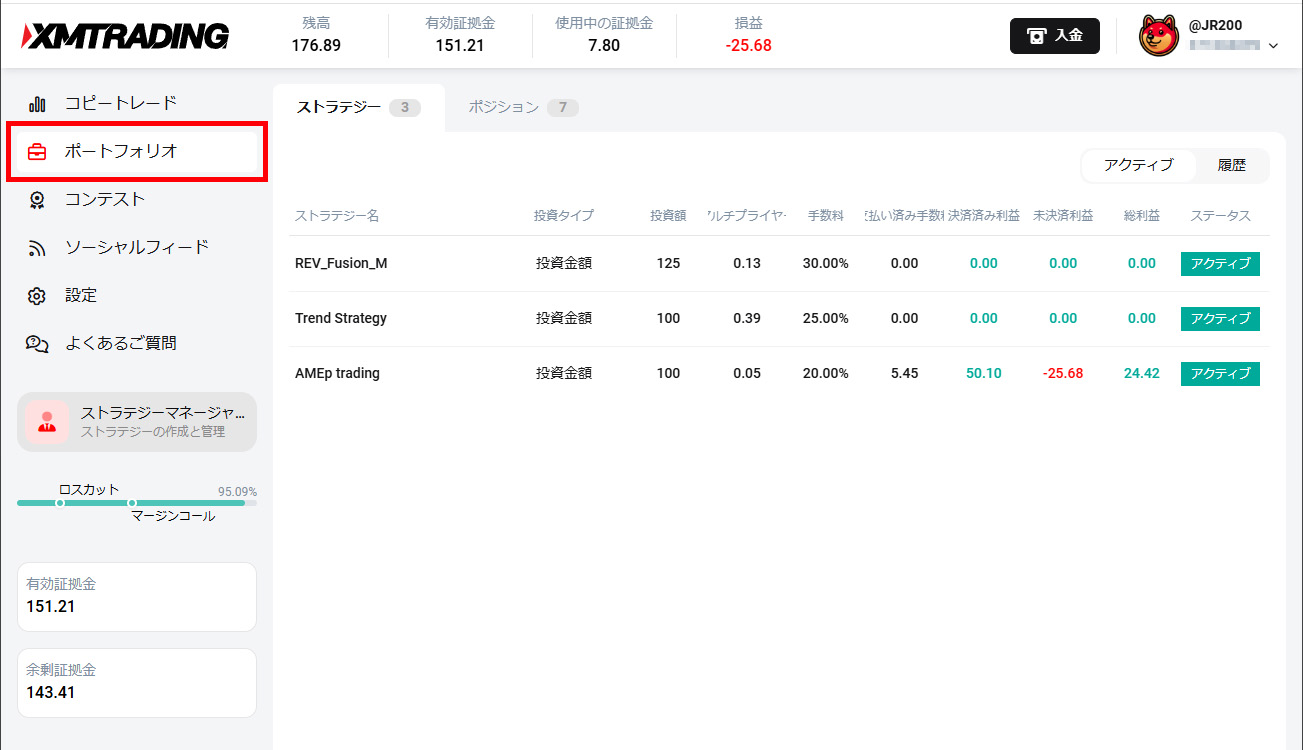
Task: Click the ポジション tab count badge 7
Action: 563,108
